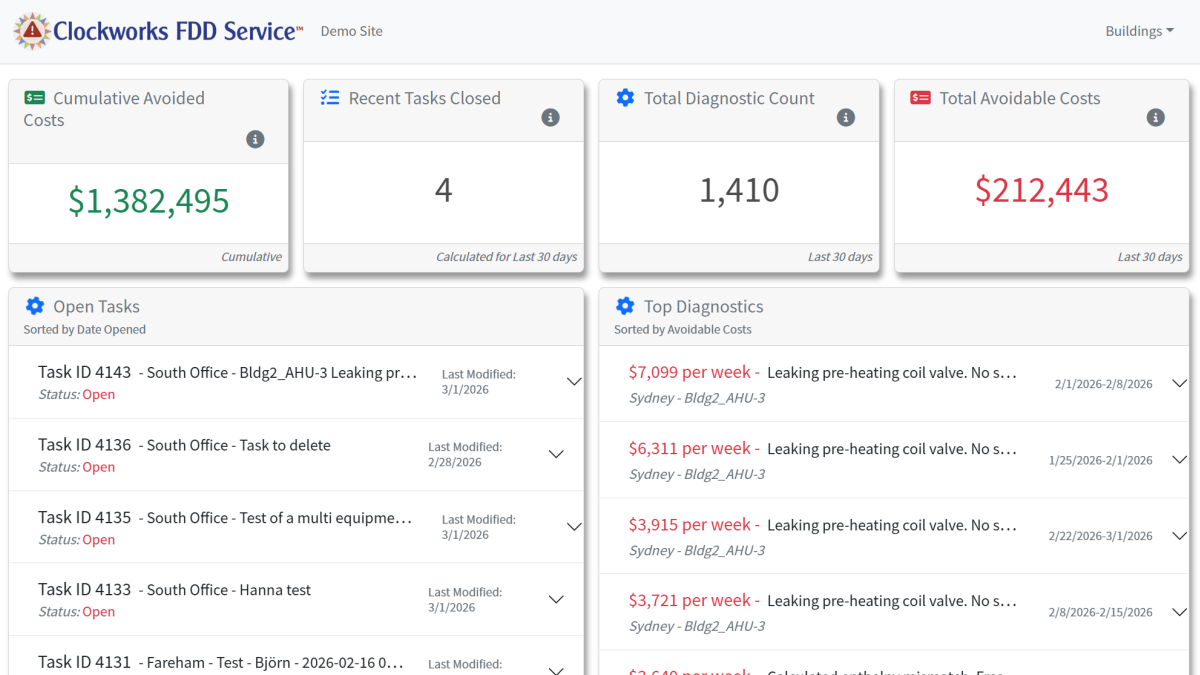Click the $1,382,495 cumulative cost value

click(148, 201)
